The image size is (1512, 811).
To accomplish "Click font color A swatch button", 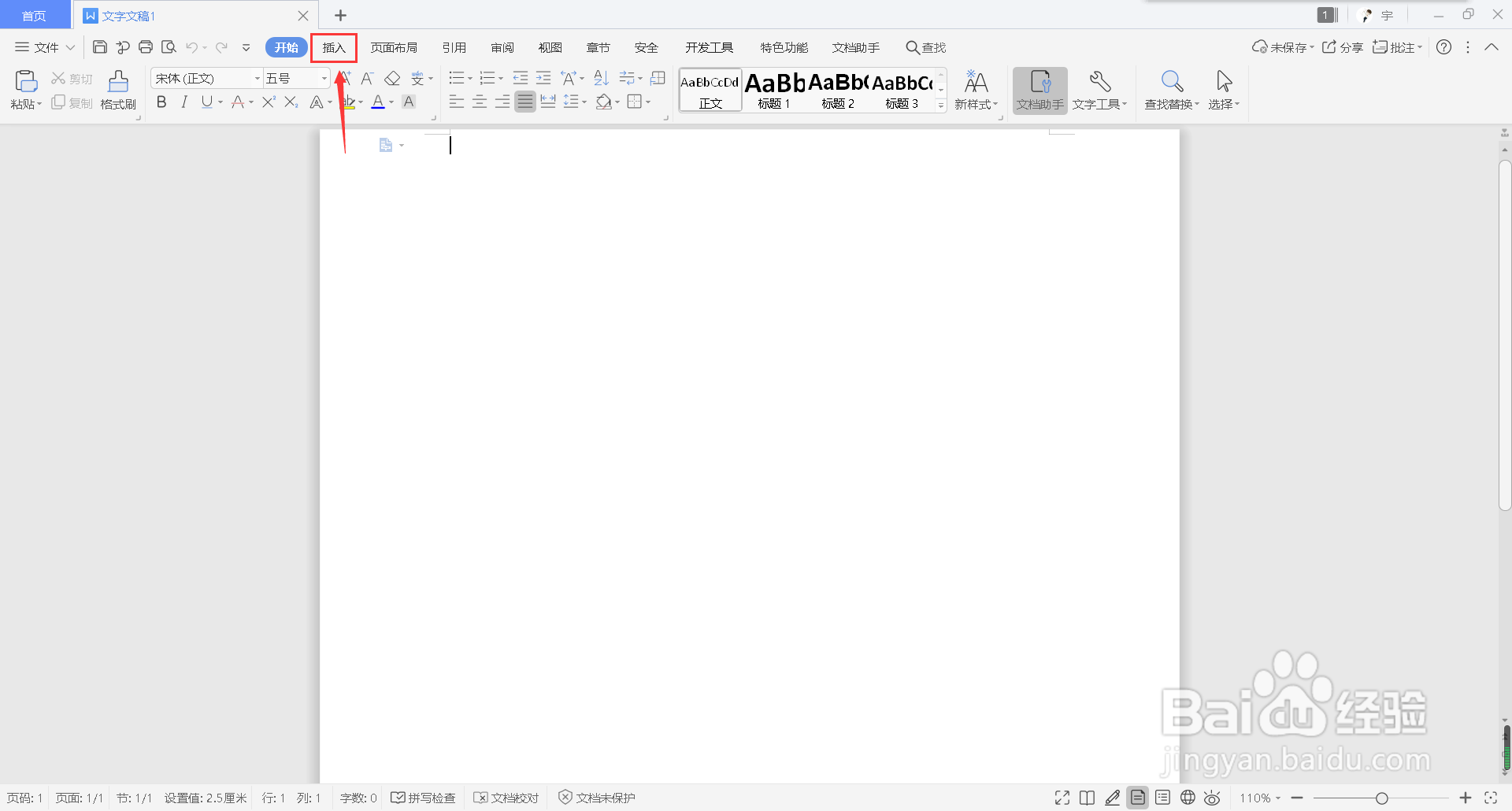I will point(378,102).
